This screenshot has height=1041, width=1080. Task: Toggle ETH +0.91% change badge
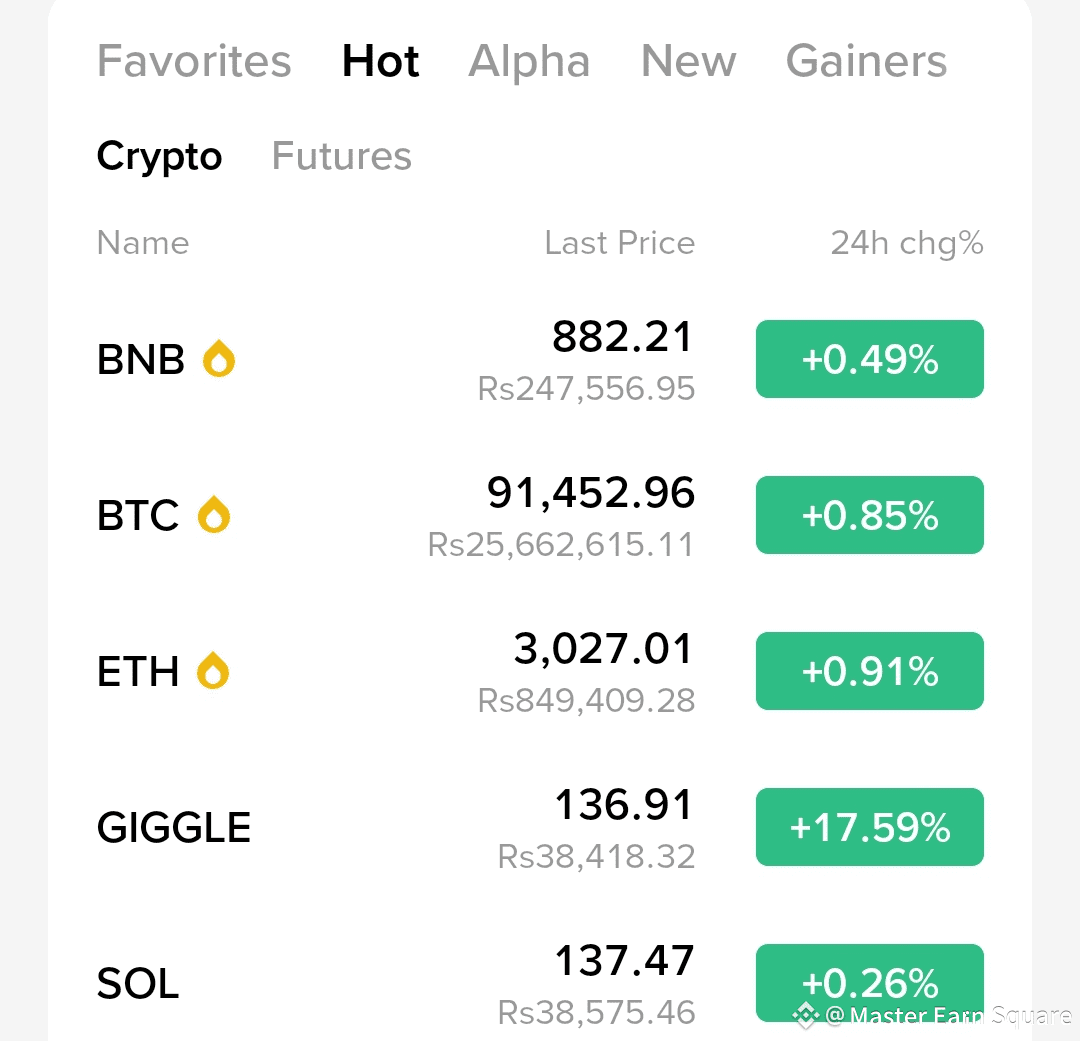(x=869, y=671)
